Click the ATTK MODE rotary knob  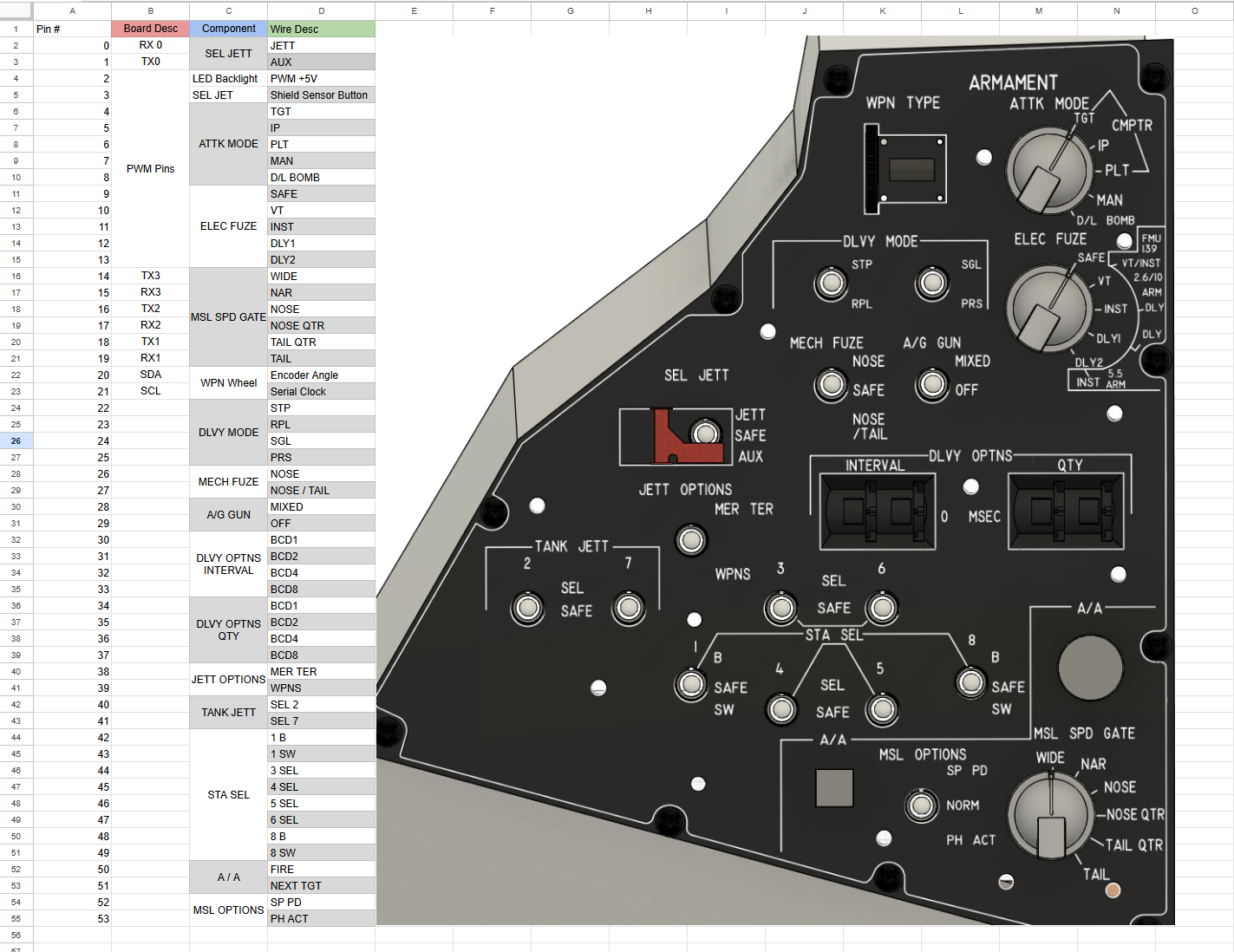pos(1048,171)
